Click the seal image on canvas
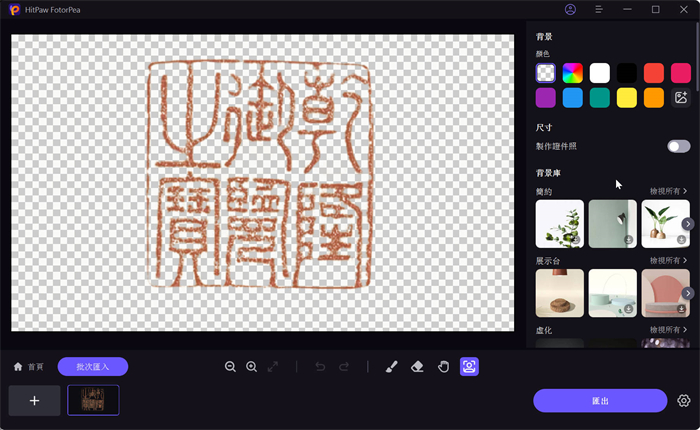This screenshot has height=430, width=700. (x=259, y=175)
